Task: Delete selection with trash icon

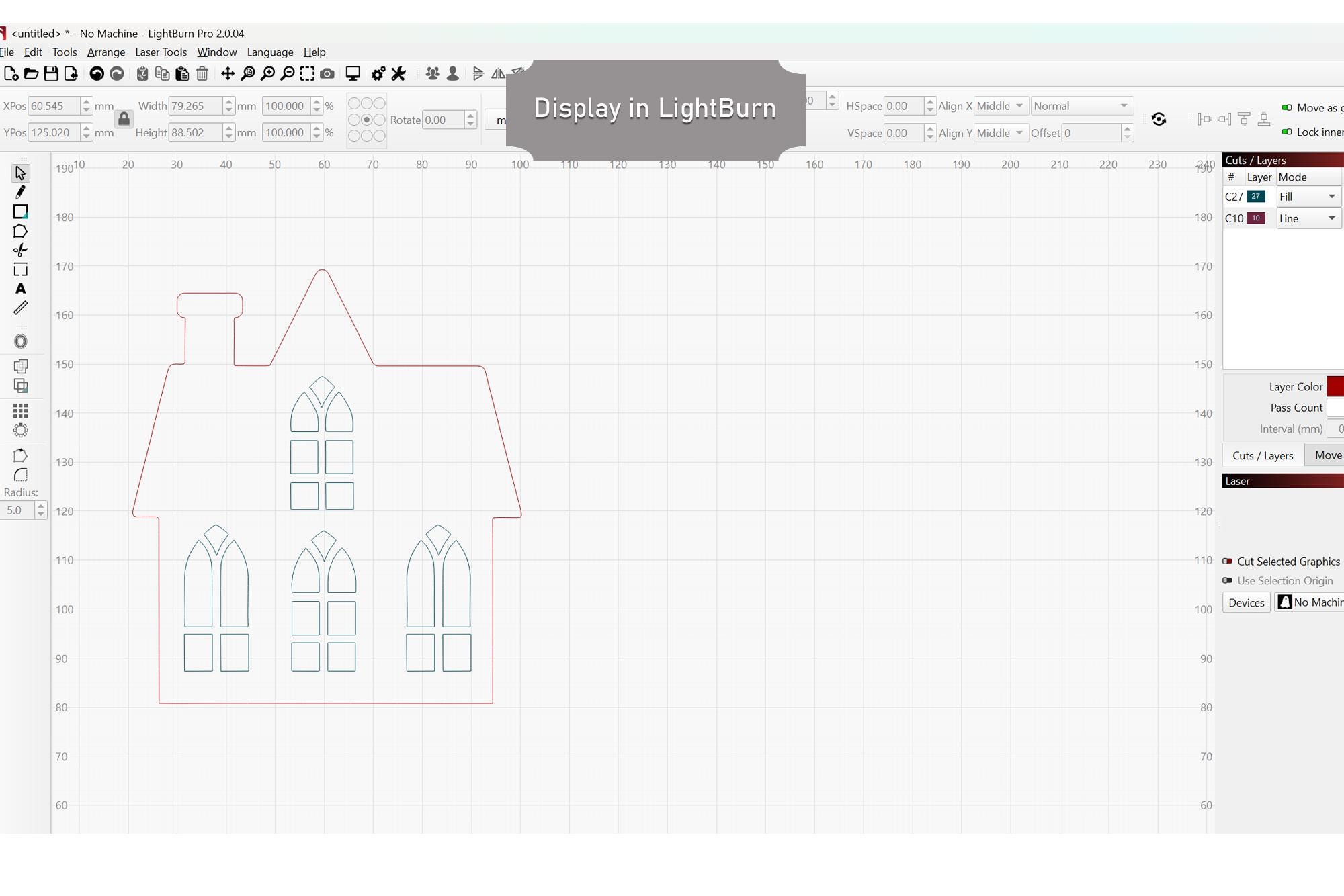Action: tap(202, 74)
